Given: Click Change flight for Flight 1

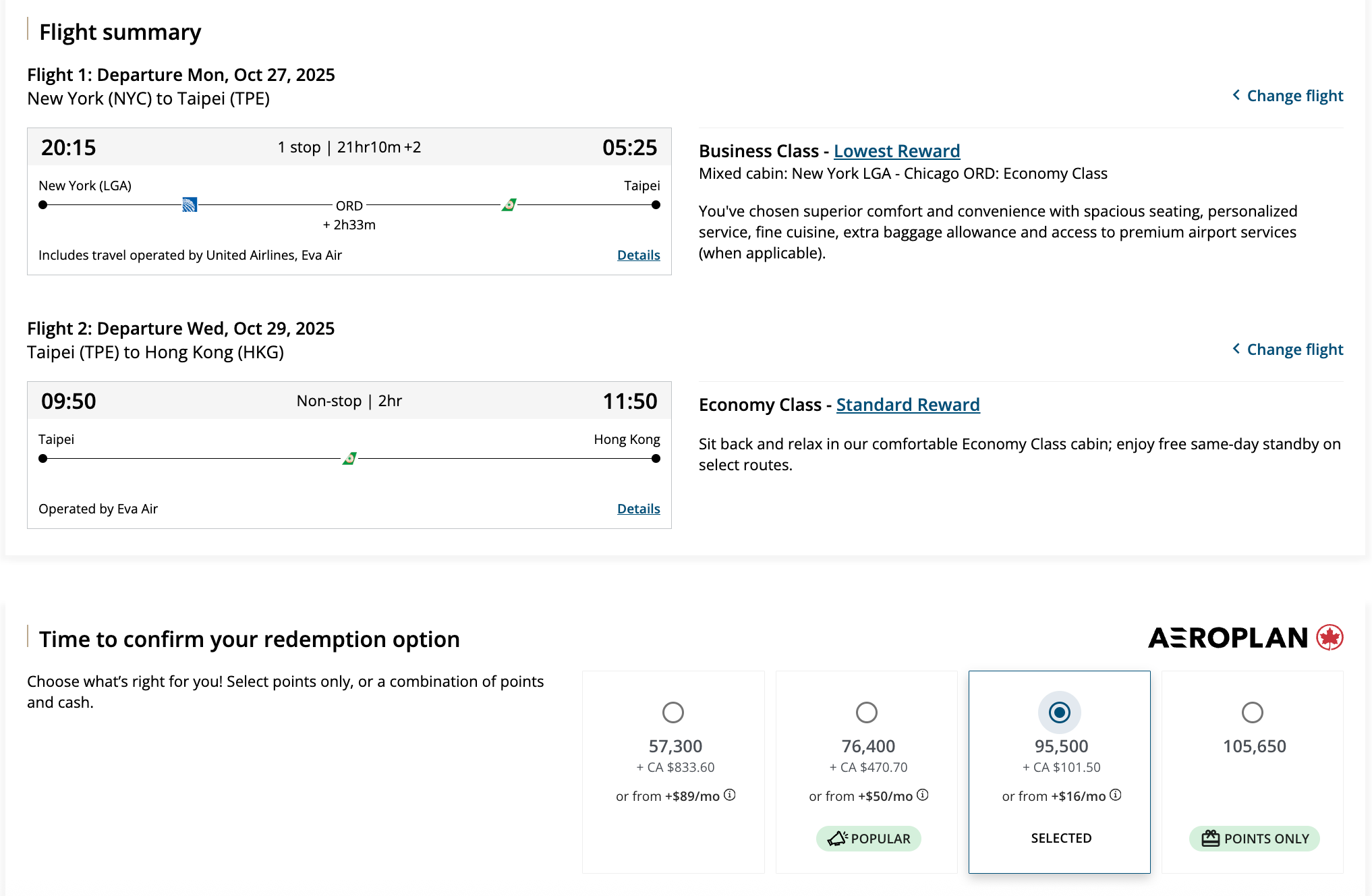Looking at the screenshot, I should click(1287, 96).
